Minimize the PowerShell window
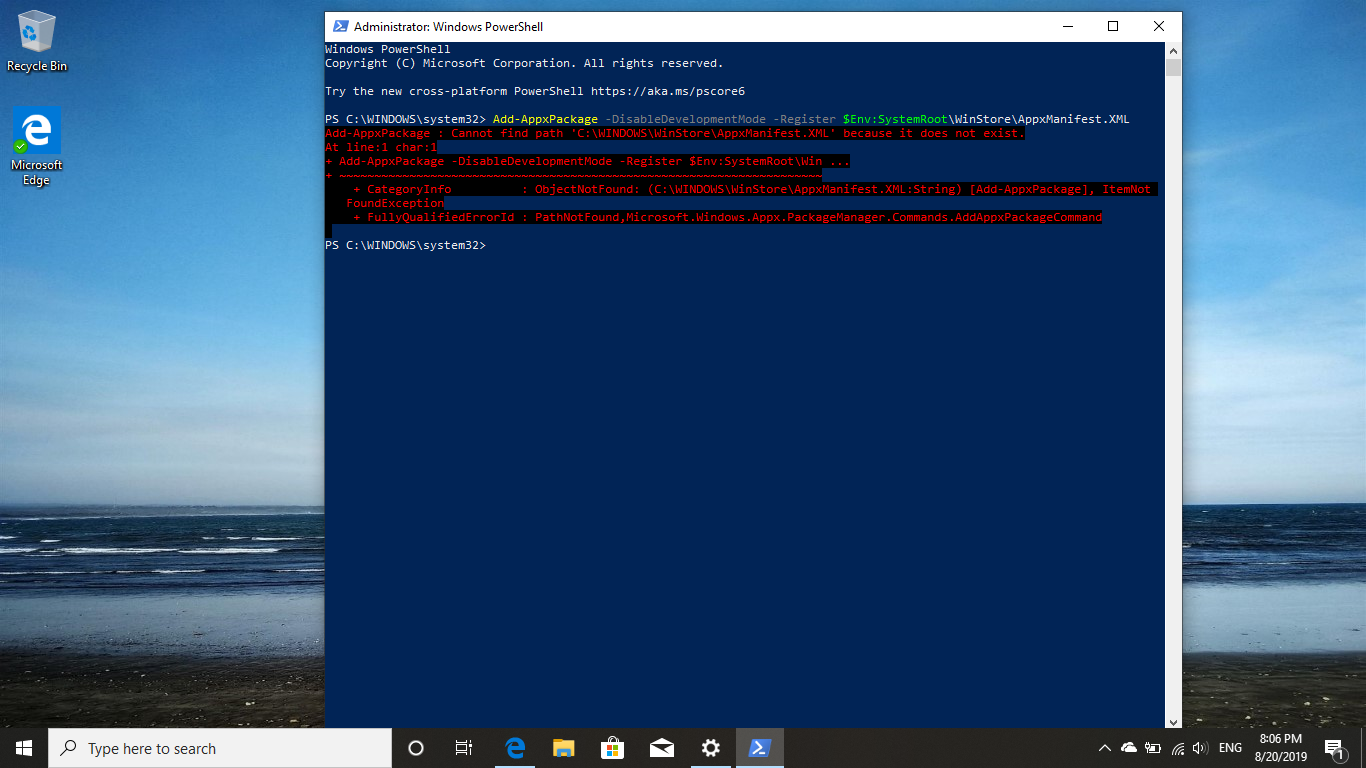 [1067, 27]
